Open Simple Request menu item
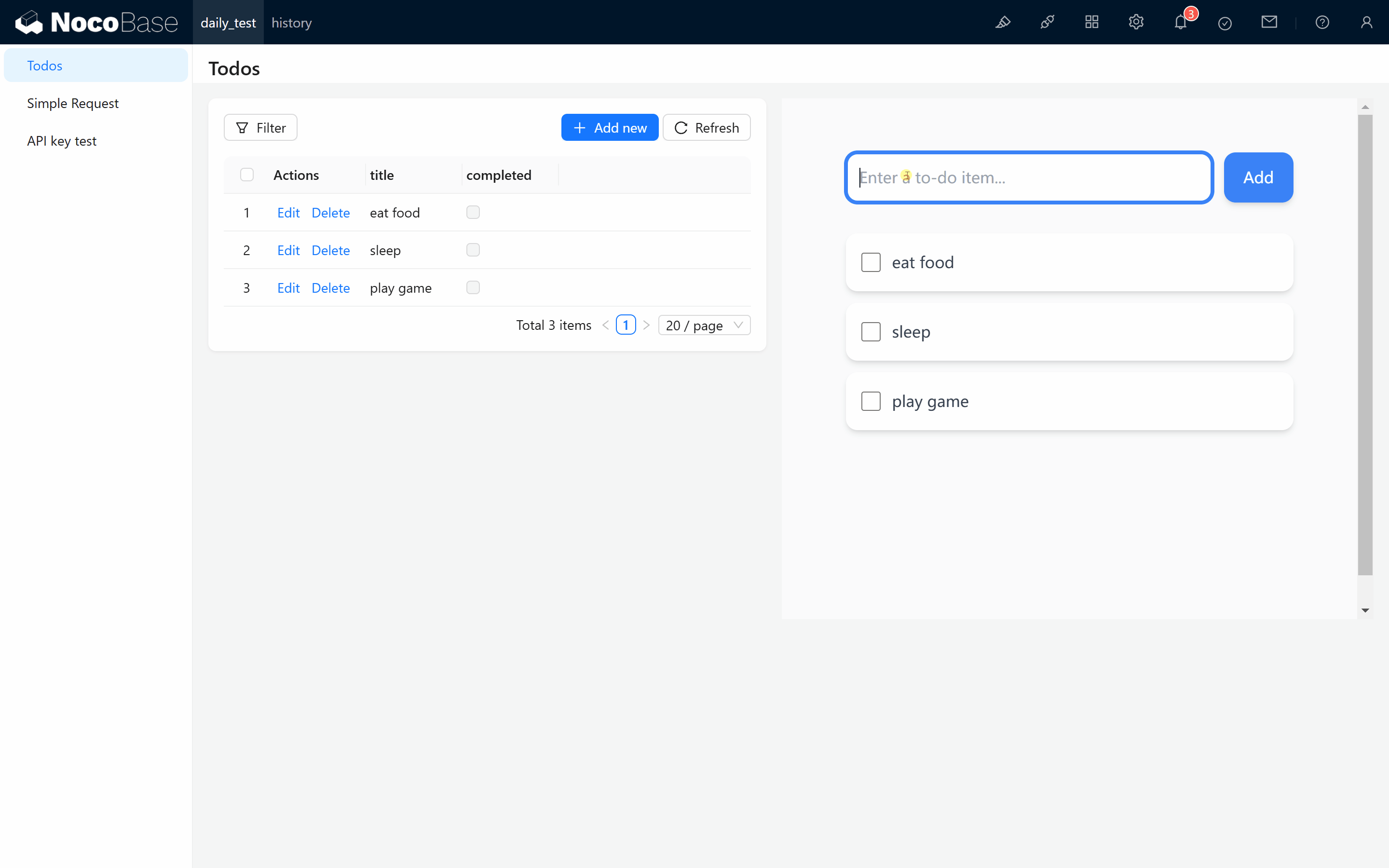The image size is (1389, 868). pyautogui.click(x=73, y=103)
